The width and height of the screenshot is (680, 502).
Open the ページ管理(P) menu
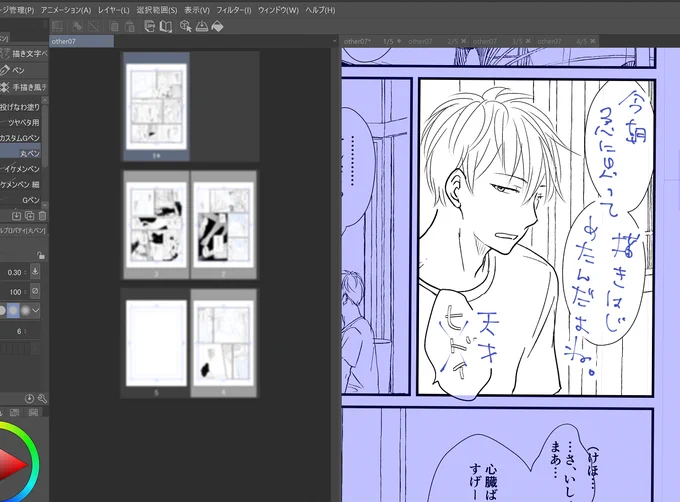pyautogui.click(x=16, y=10)
